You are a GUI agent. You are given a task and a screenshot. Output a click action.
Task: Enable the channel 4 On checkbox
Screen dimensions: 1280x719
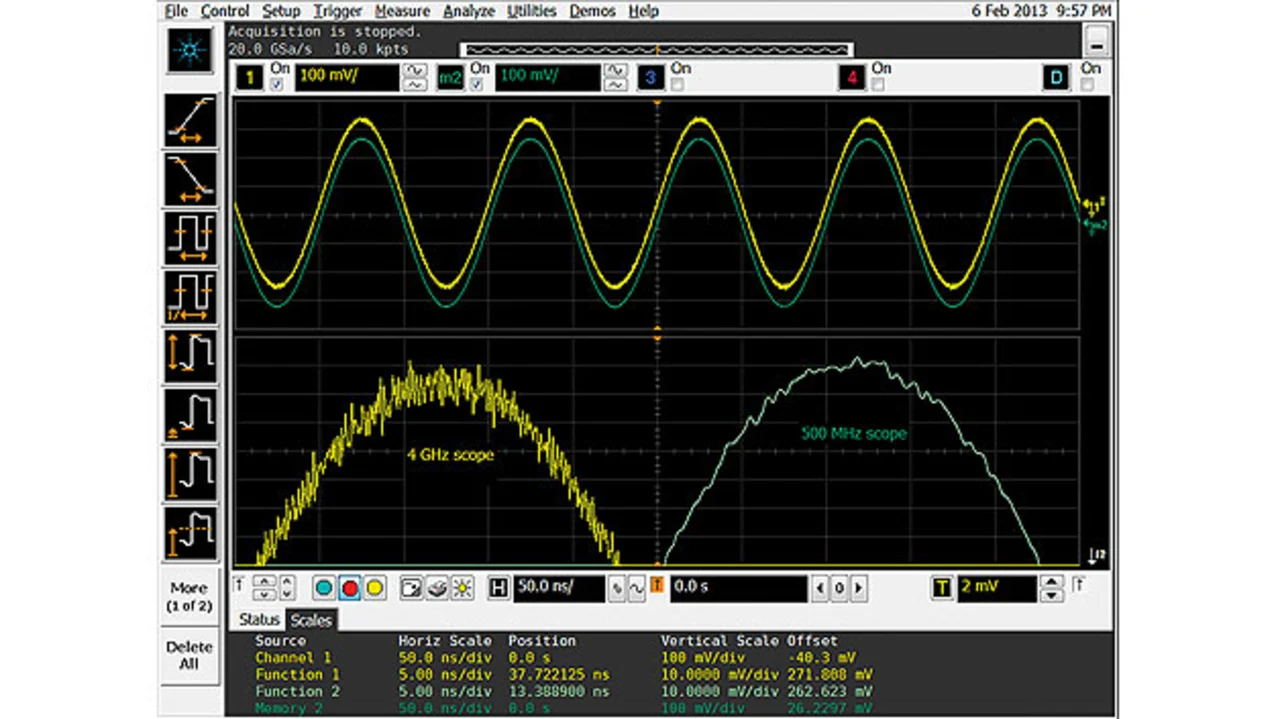coord(878,85)
